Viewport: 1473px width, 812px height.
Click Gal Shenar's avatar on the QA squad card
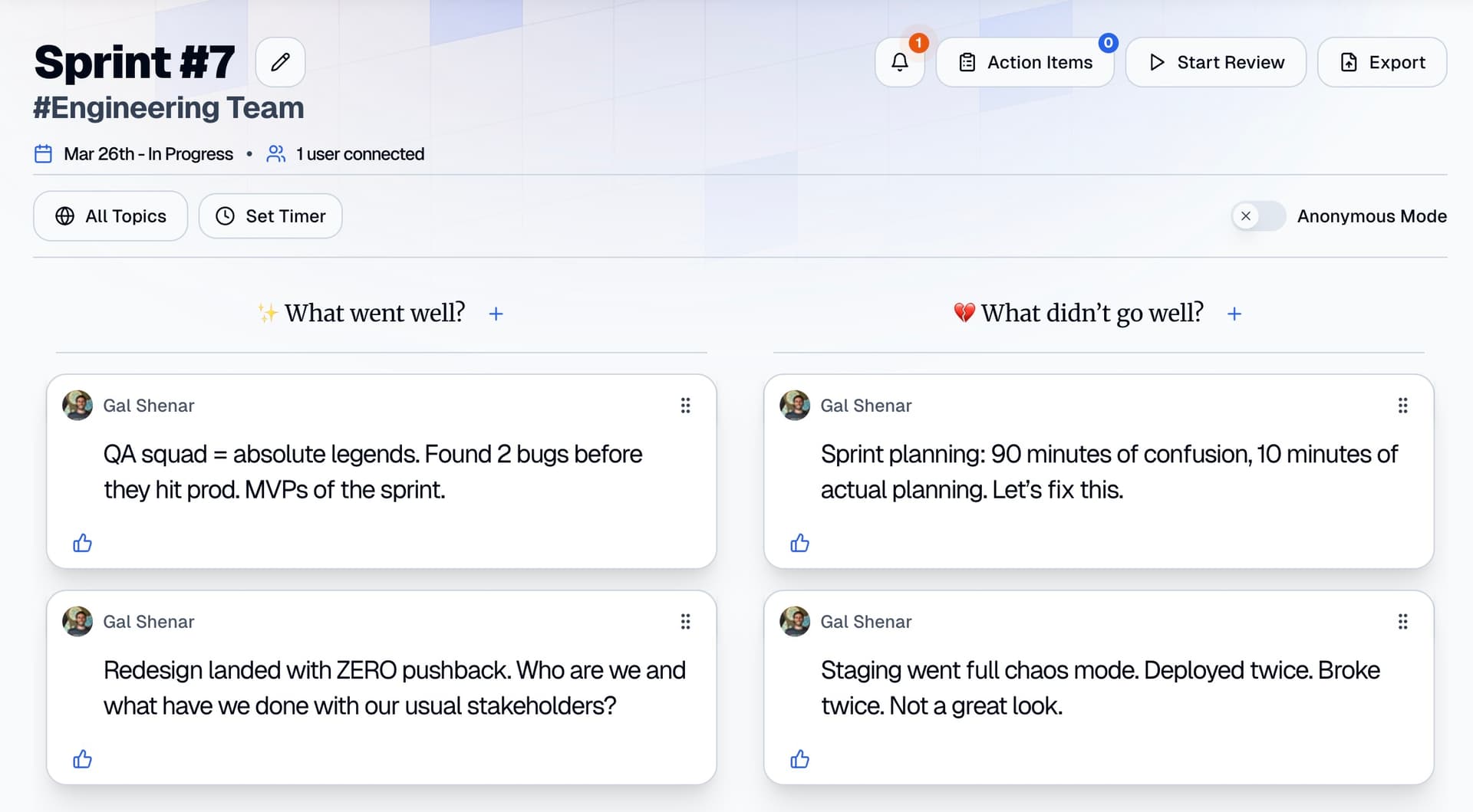point(77,406)
